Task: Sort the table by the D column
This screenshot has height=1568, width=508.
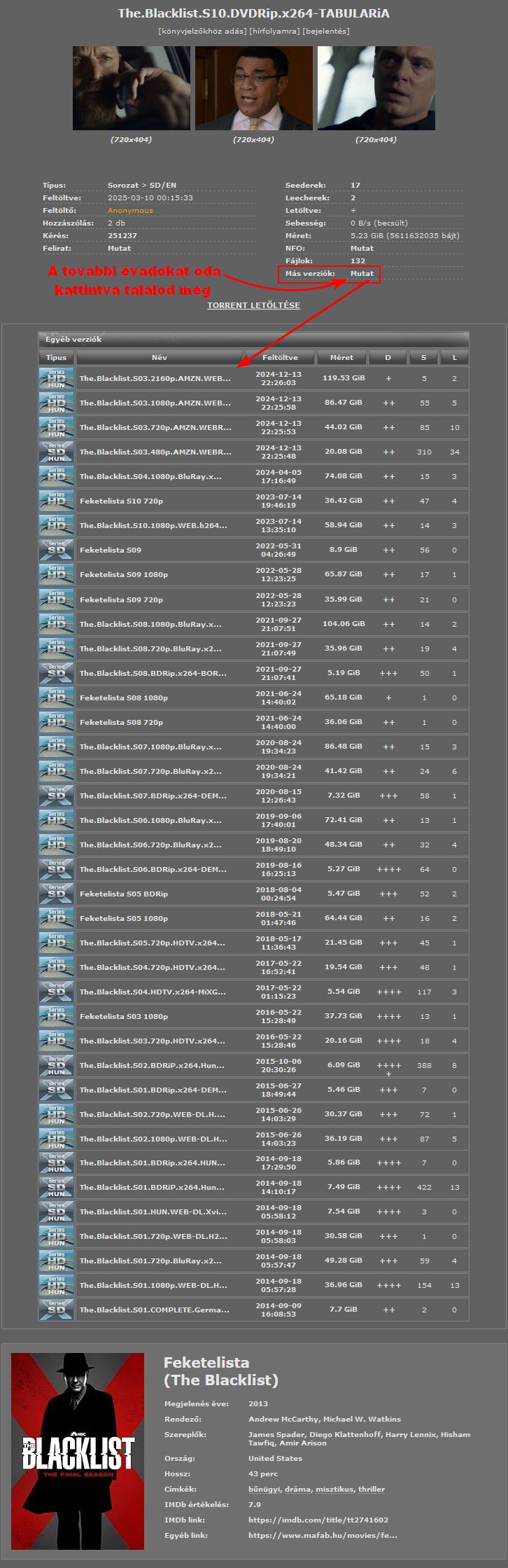Action: point(388,357)
